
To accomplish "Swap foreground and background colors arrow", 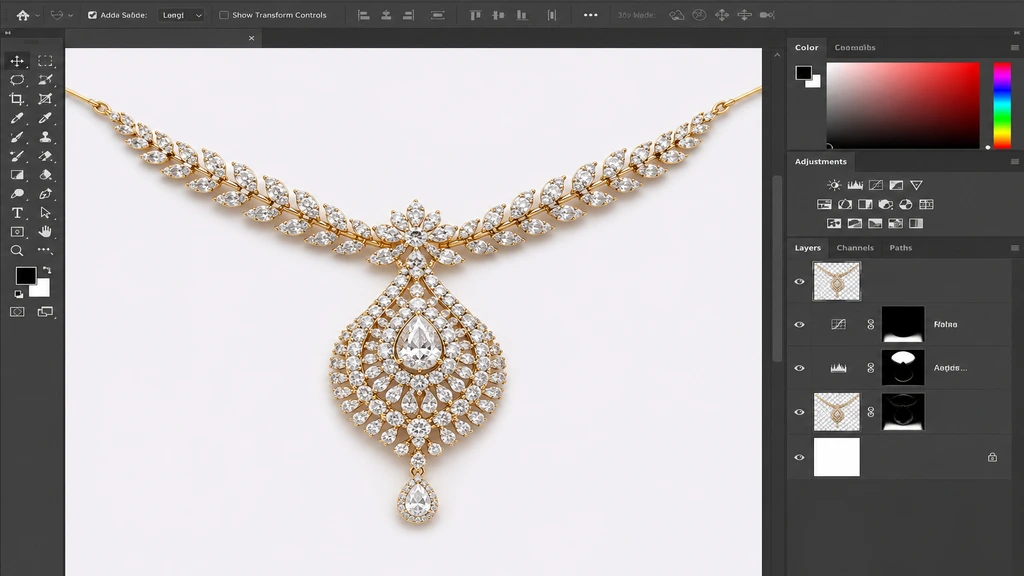I will 47,270.
